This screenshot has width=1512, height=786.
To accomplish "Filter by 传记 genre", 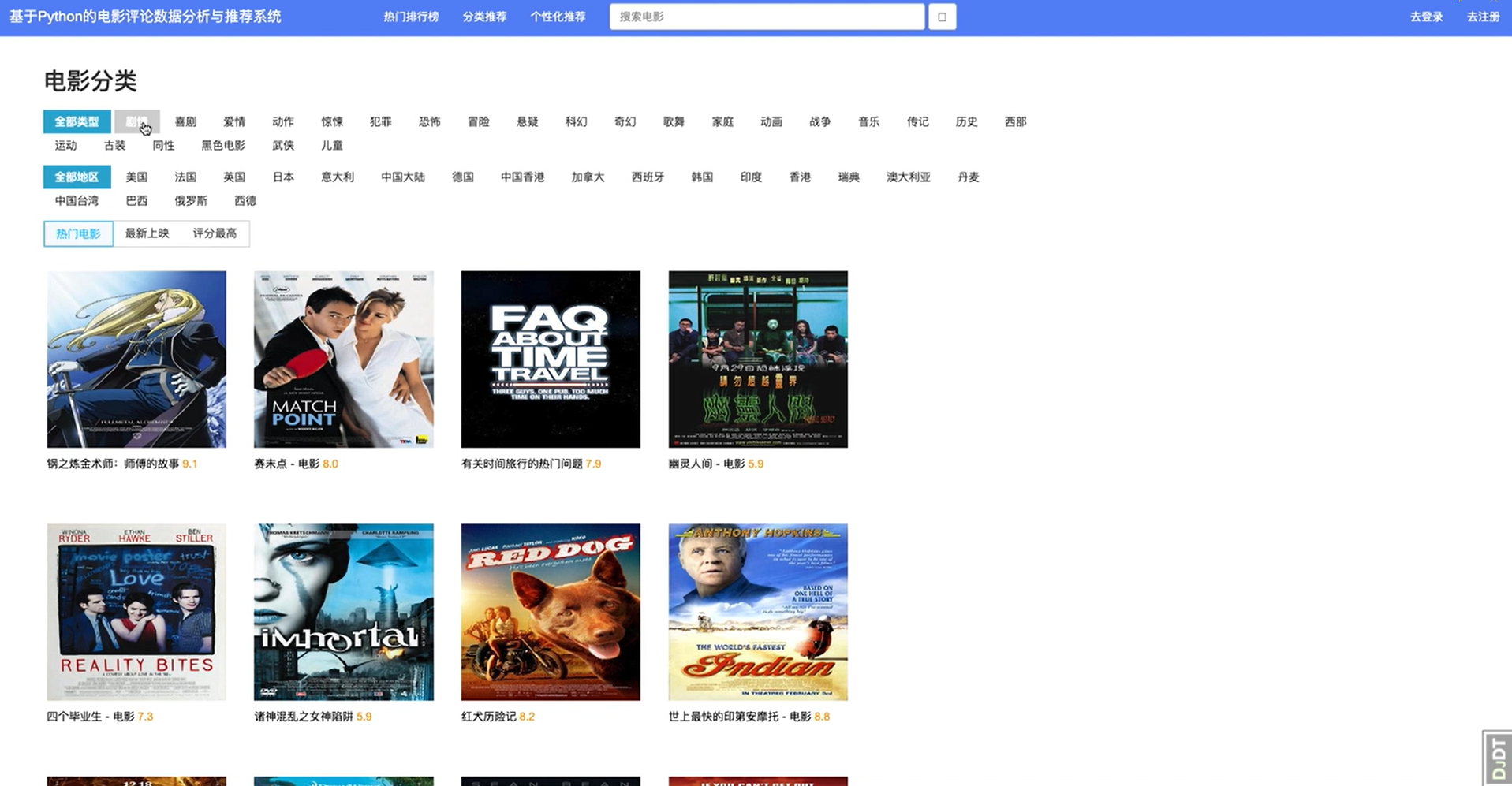I will point(918,121).
